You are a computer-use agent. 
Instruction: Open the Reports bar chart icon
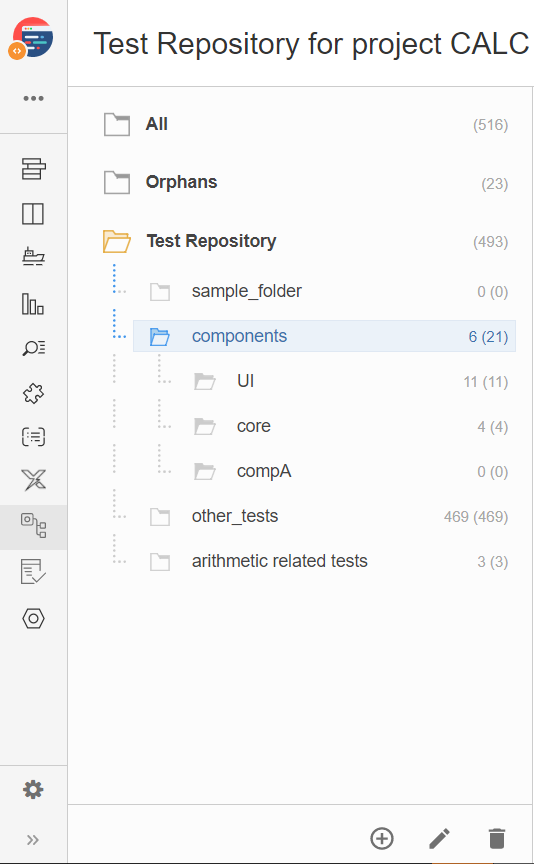(x=33, y=304)
